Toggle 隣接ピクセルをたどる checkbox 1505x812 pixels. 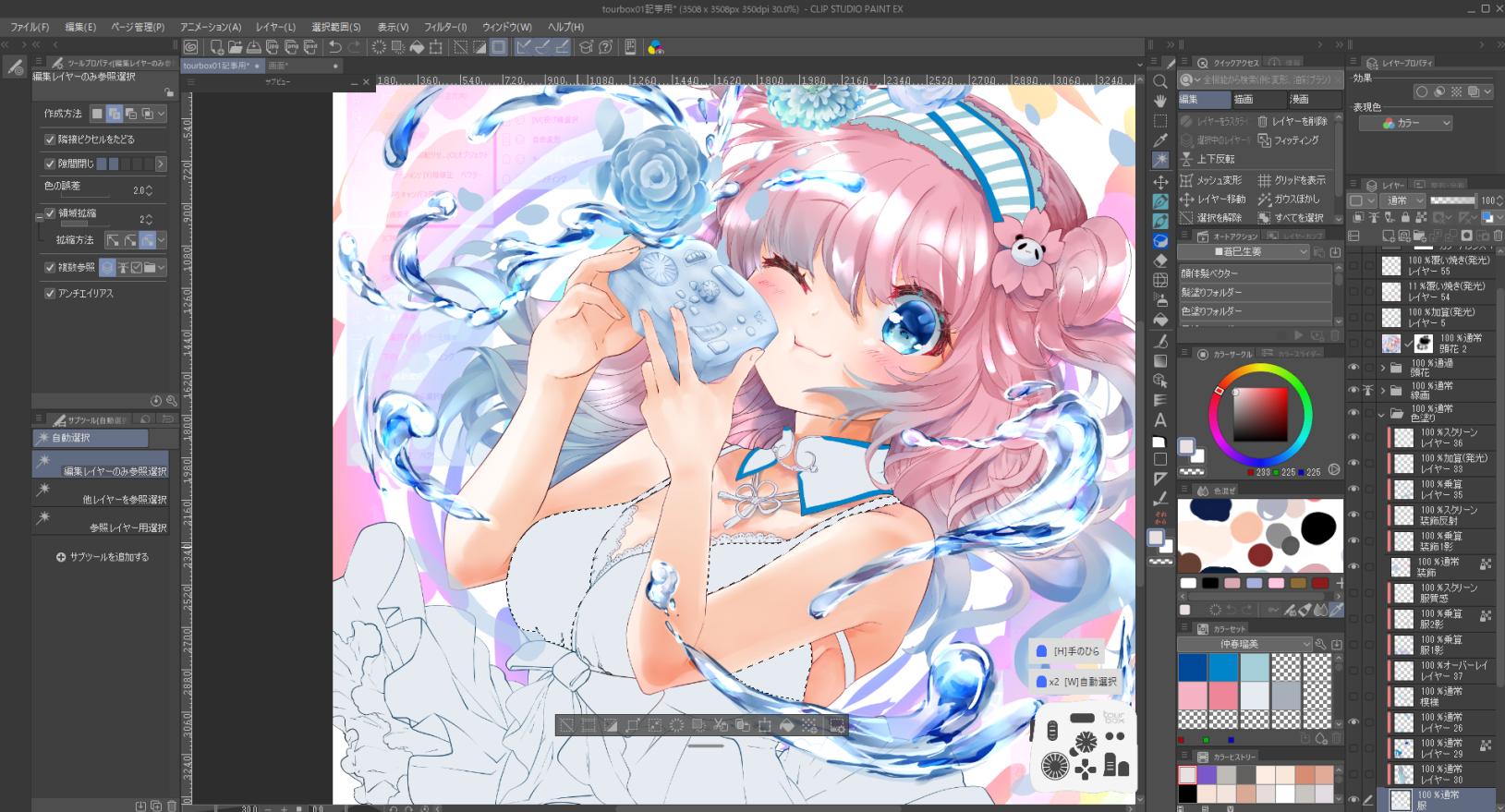coord(50,139)
